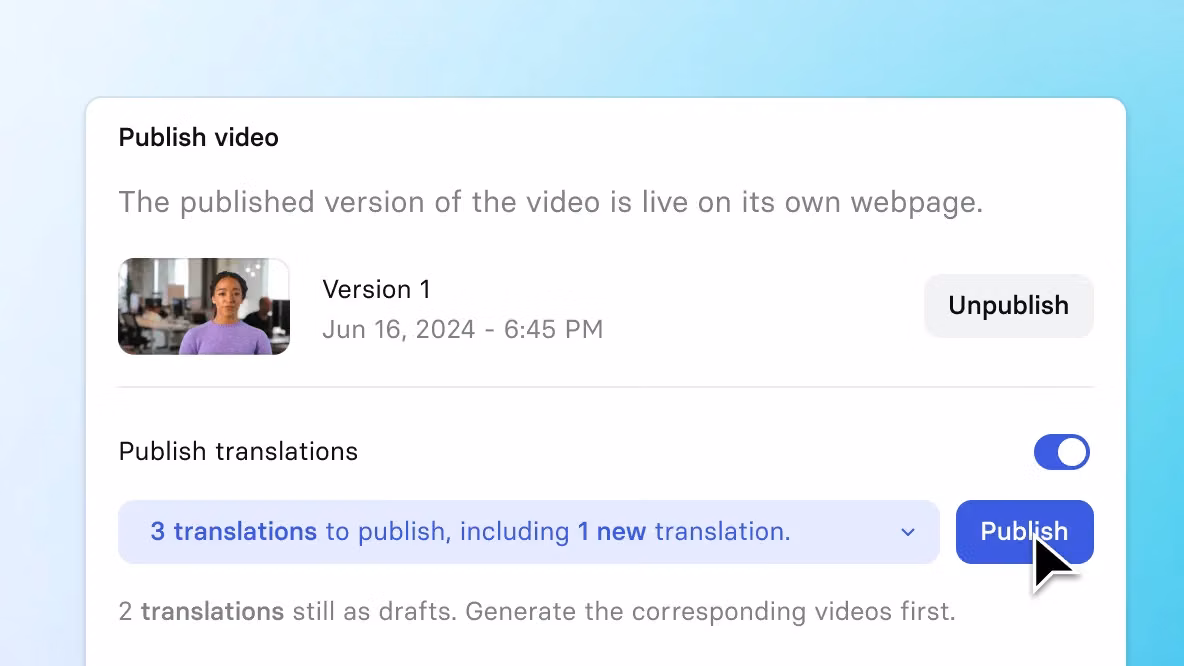Viewport: 1184px width, 666px height.
Task: Click the blue background above the dialog
Action: [x=600, y=45]
